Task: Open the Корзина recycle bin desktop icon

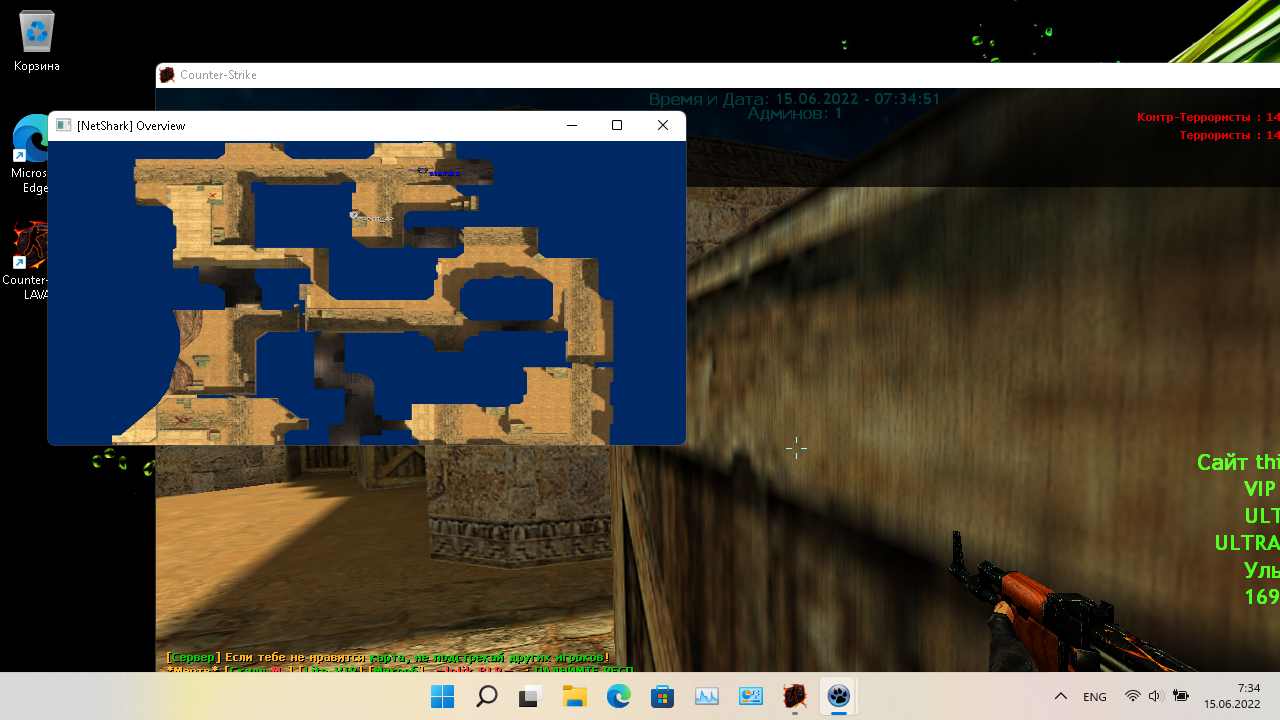Action: point(37,41)
